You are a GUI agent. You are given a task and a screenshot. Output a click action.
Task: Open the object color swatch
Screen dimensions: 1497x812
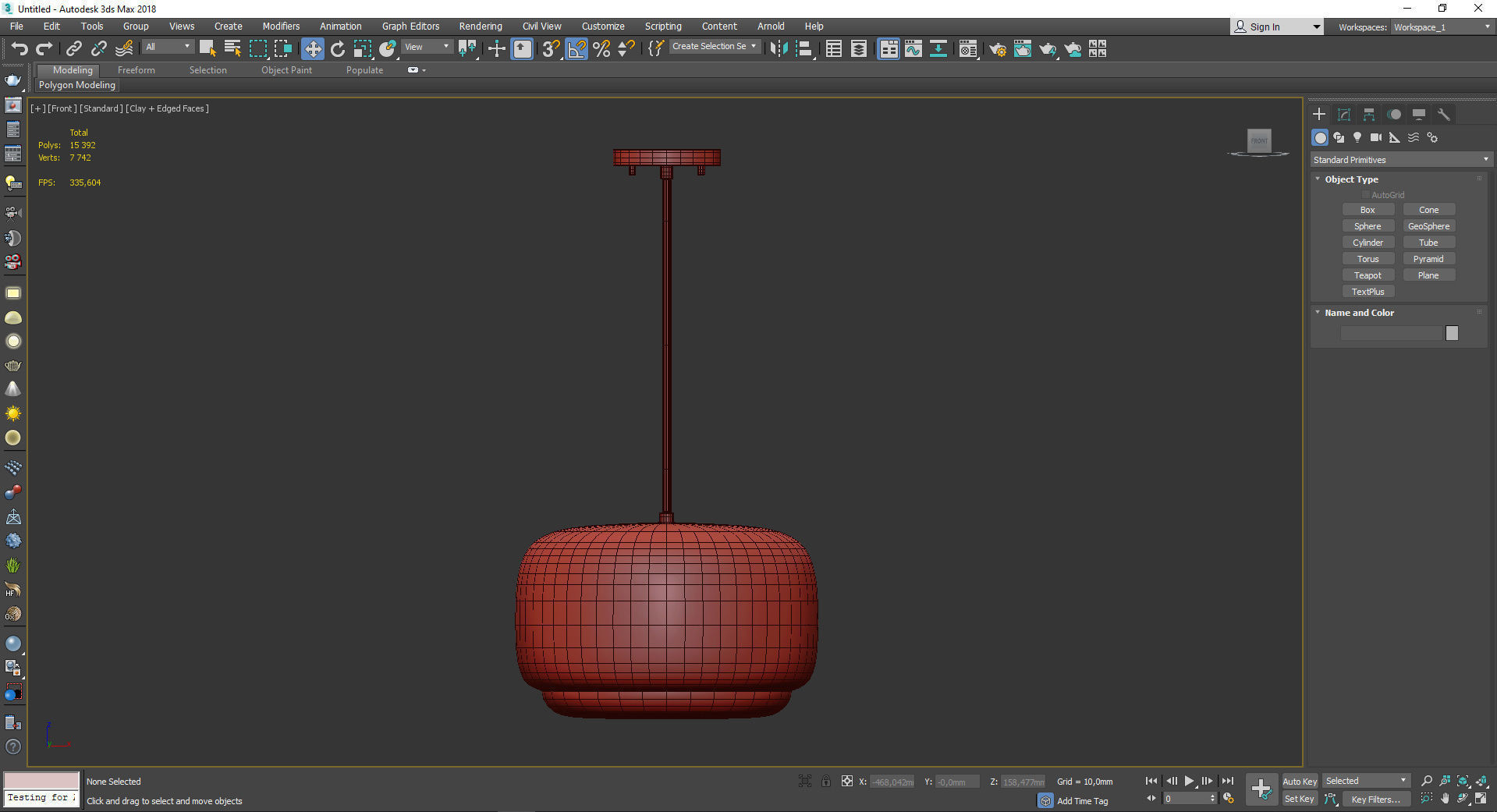(x=1452, y=333)
